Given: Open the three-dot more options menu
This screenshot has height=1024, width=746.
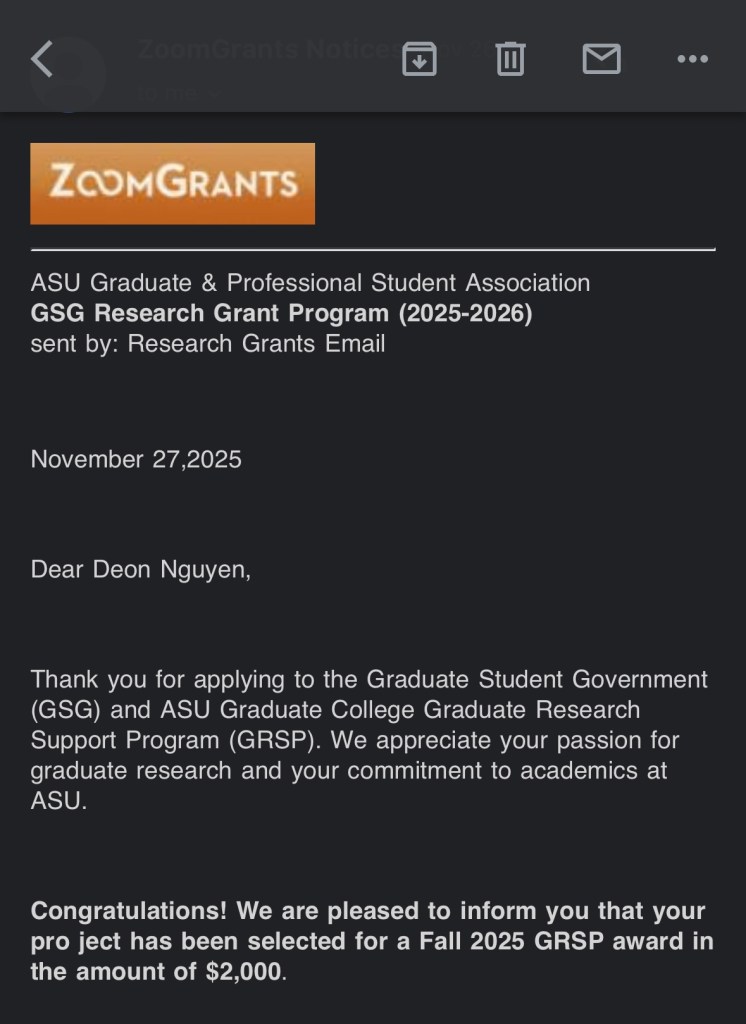Looking at the screenshot, I should (692, 60).
